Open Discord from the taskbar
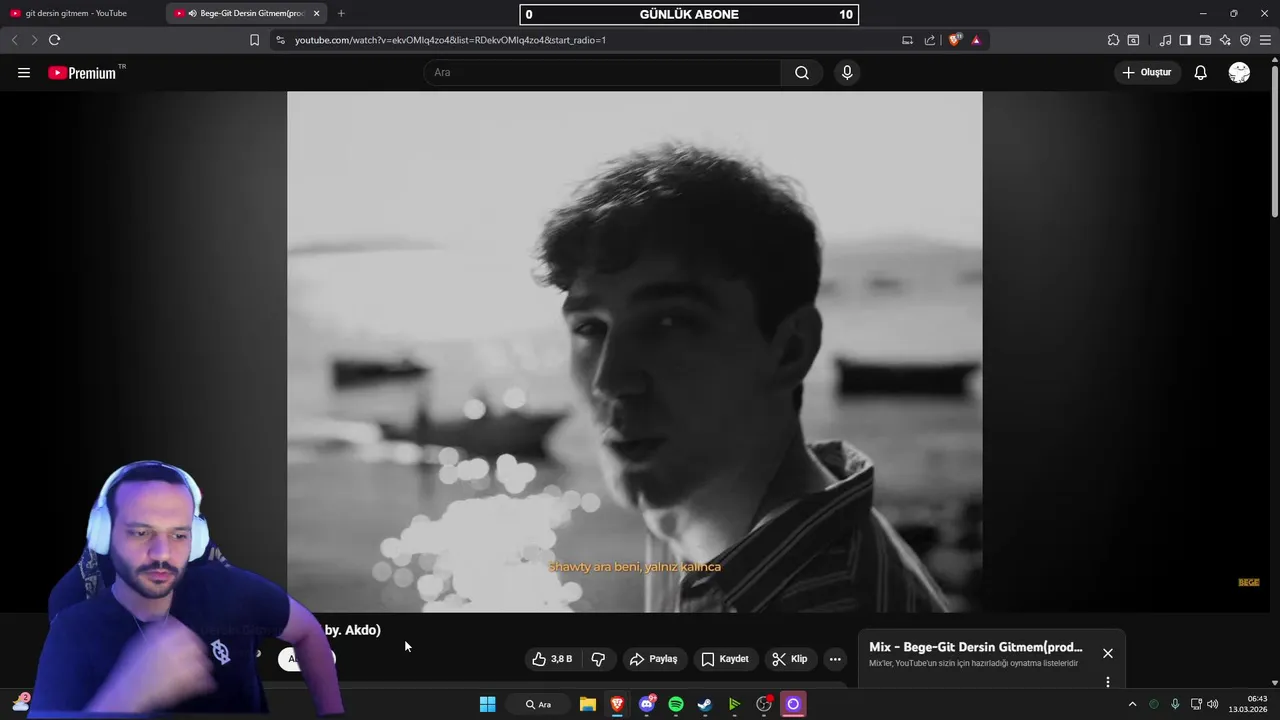This screenshot has height=720, width=1280. click(647, 704)
